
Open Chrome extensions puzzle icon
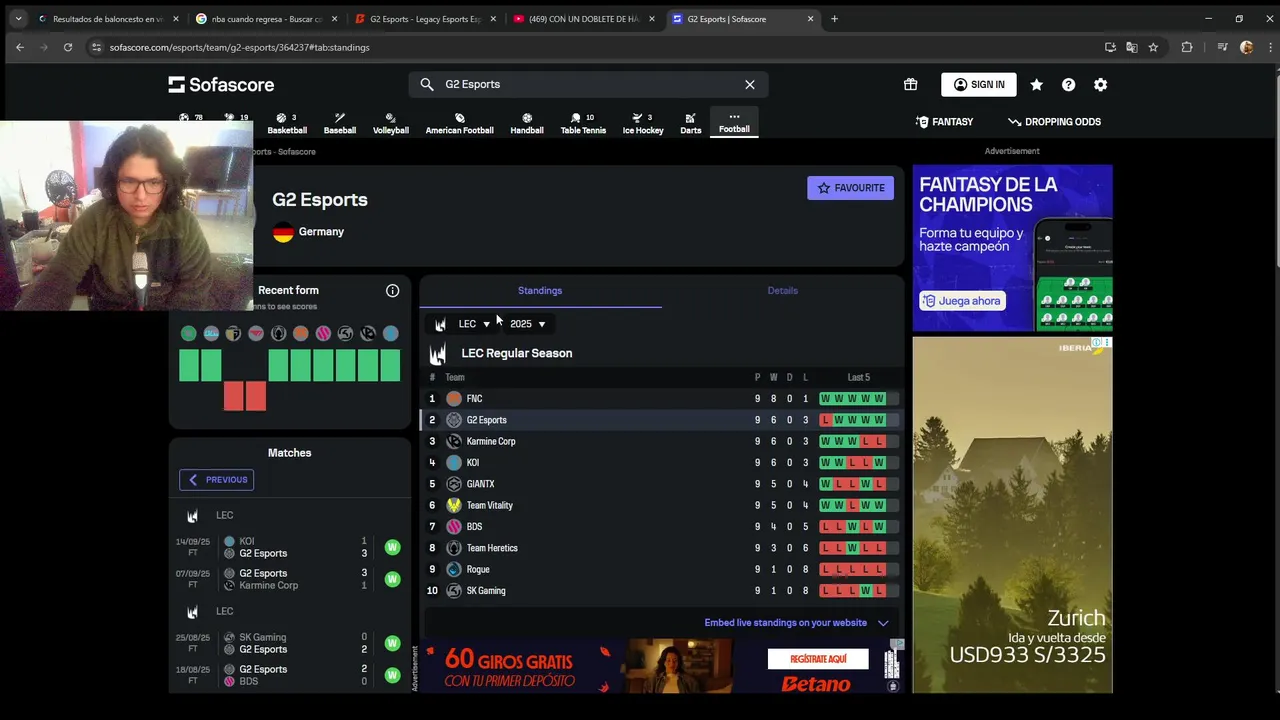click(x=1187, y=47)
